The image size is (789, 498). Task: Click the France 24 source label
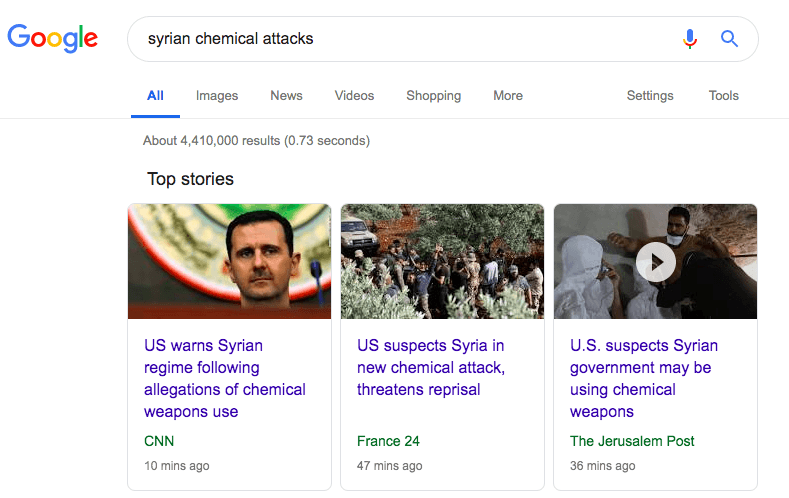(x=387, y=441)
